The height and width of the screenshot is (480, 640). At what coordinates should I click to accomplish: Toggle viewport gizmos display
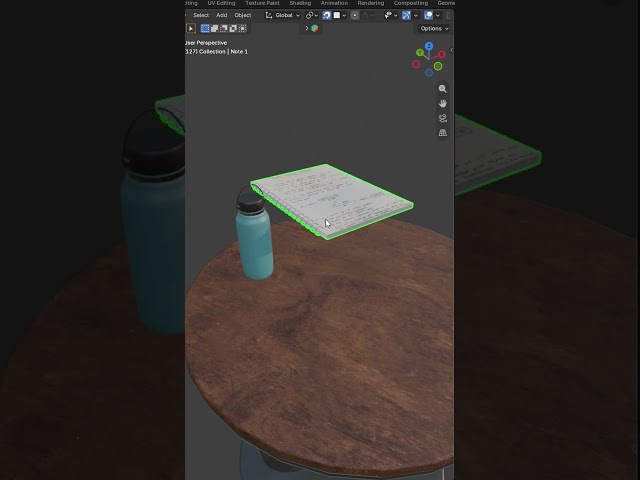point(407,15)
